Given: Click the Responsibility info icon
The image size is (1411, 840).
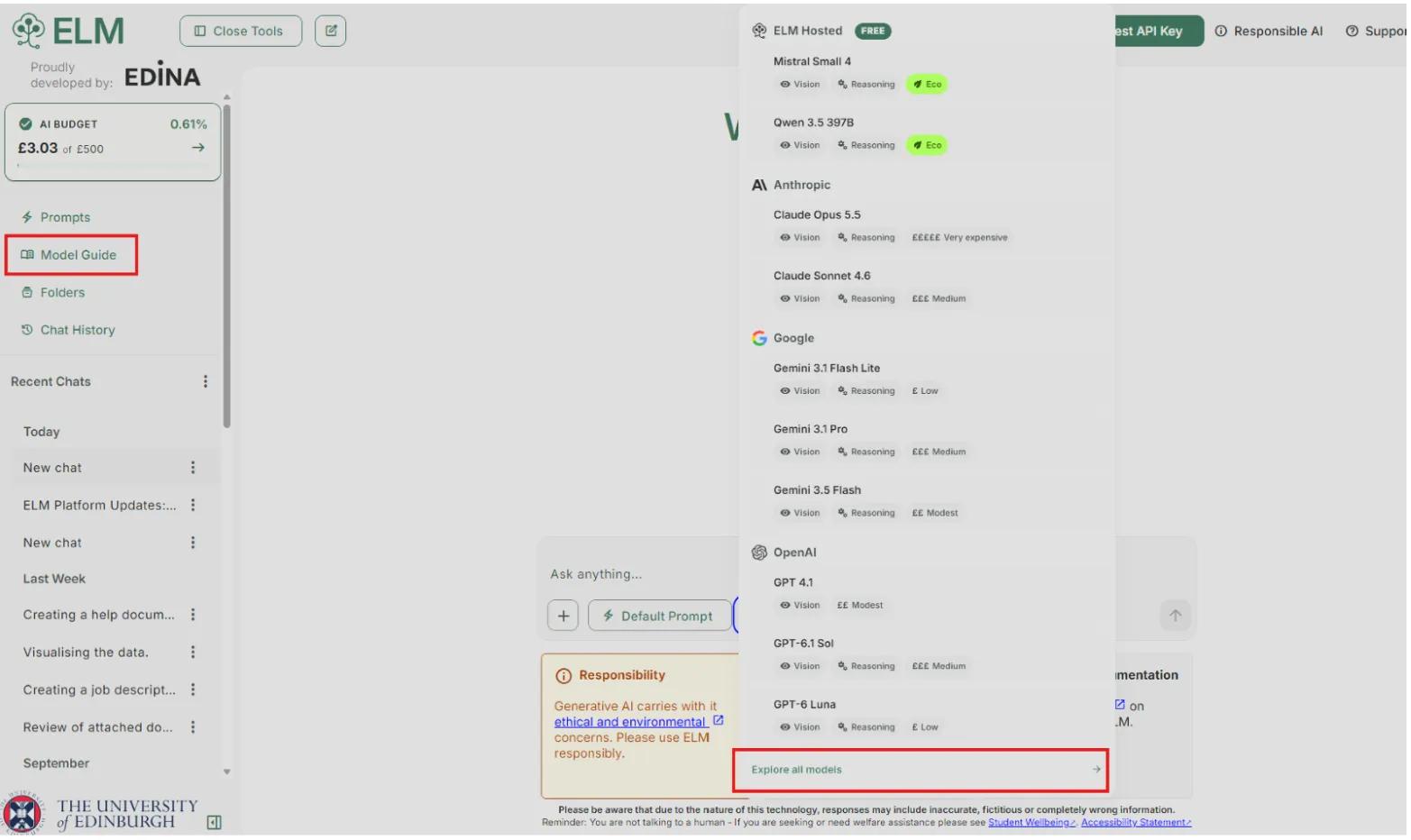Looking at the screenshot, I should pyautogui.click(x=563, y=677).
